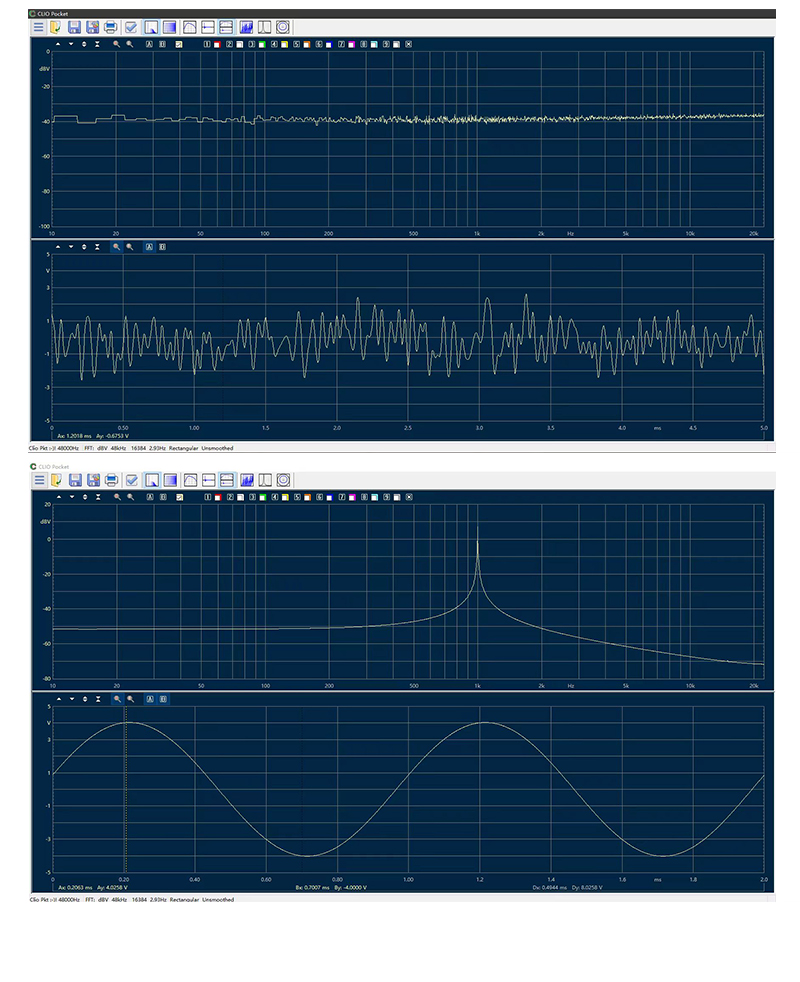The height and width of the screenshot is (982, 800).
Task: Click the save-as floppy icon in the noise-signal window
Action: point(93,27)
